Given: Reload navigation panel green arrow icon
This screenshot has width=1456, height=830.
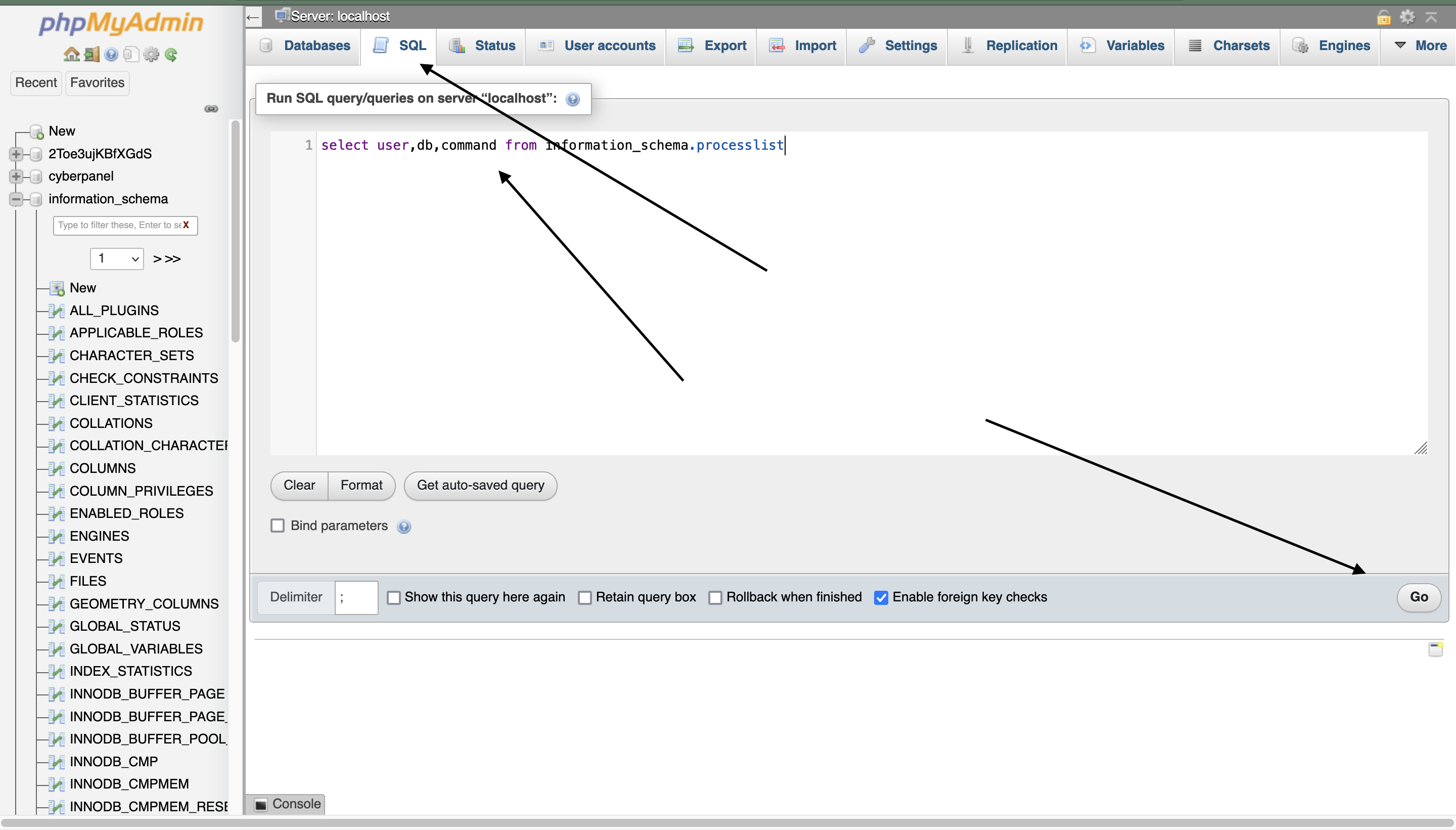Looking at the screenshot, I should (171, 55).
